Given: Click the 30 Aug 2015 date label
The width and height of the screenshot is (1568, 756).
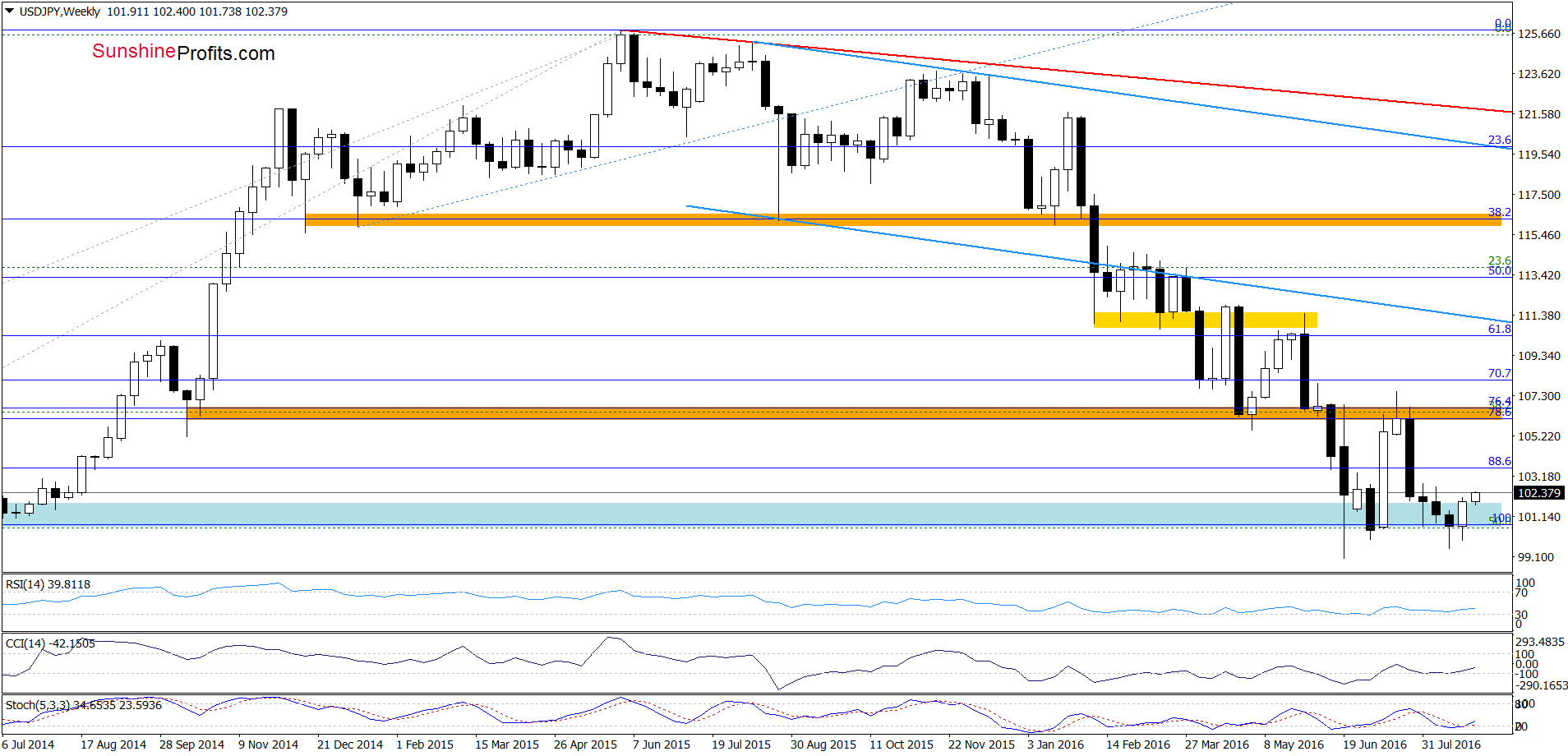Looking at the screenshot, I should pyautogui.click(x=823, y=744).
